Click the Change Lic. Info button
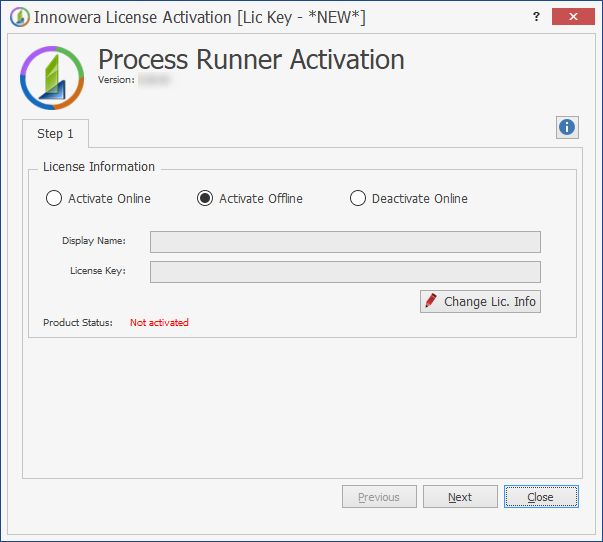 pos(480,302)
